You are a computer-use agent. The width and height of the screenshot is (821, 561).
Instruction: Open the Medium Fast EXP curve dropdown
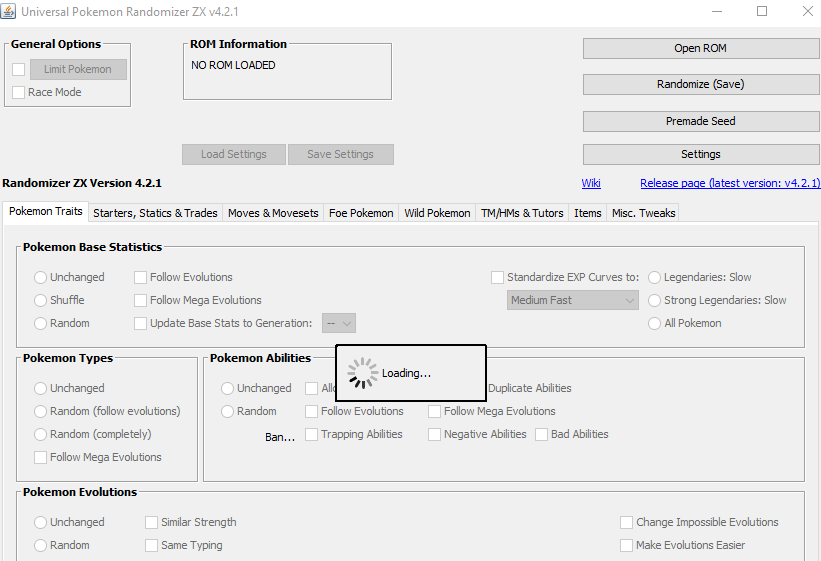click(x=573, y=300)
